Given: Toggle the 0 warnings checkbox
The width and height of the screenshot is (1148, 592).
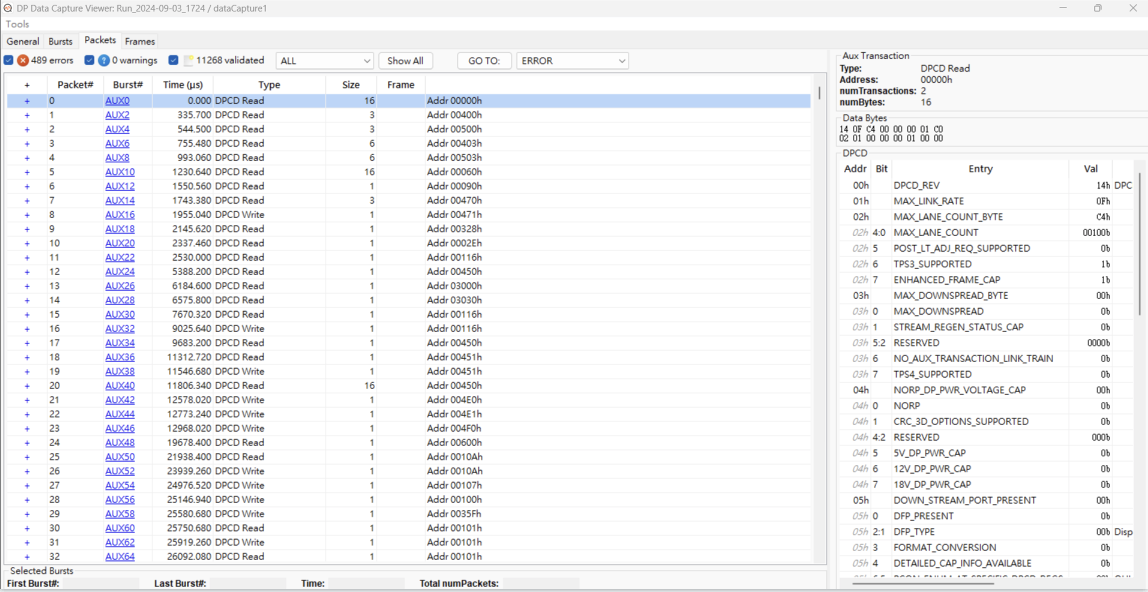Looking at the screenshot, I should click(x=89, y=60).
